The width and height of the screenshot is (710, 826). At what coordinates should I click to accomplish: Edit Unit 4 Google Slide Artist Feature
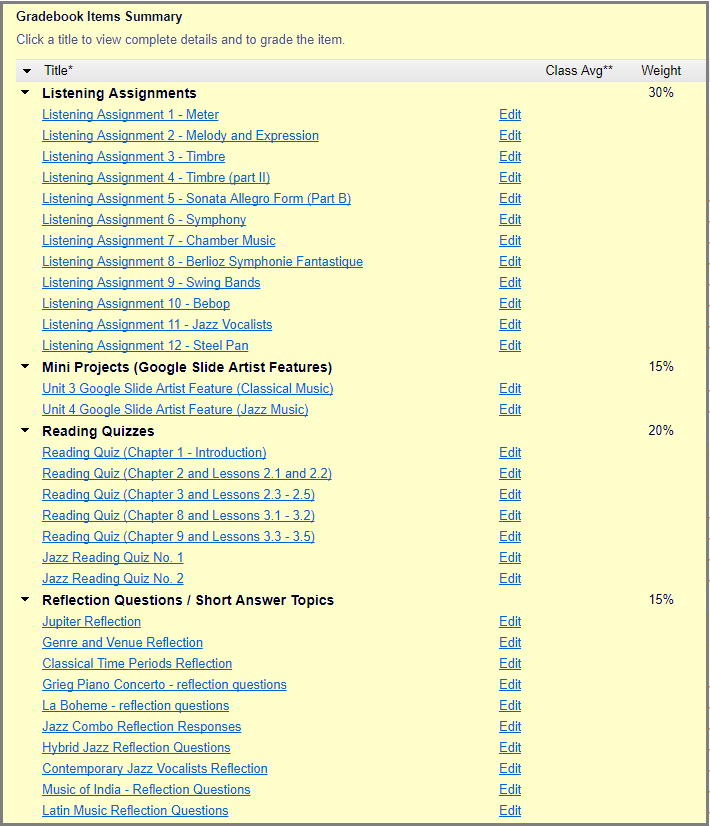pos(510,410)
